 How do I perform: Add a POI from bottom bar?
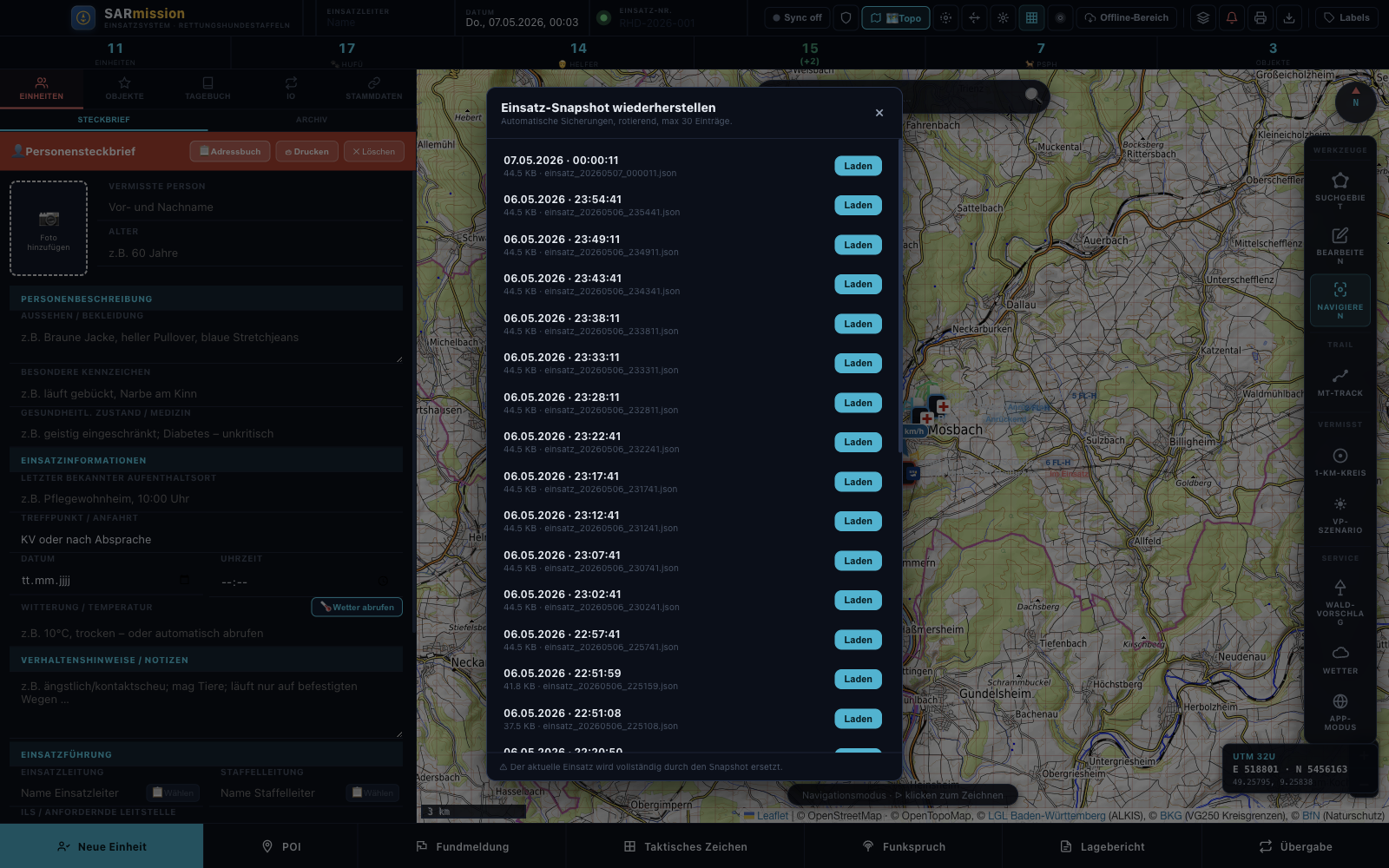pos(281,846)
